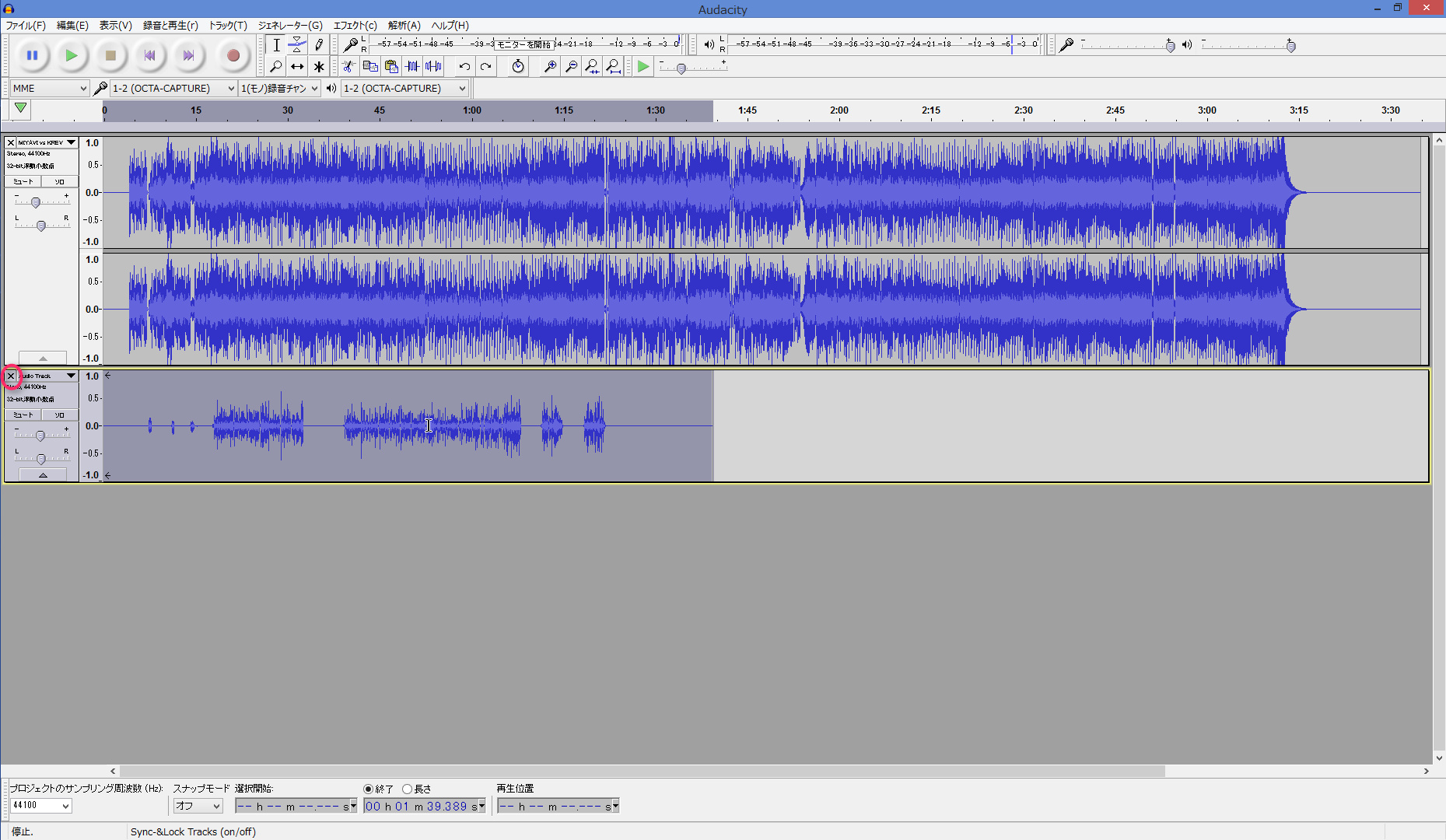Viewport: 1446px width, 840px height.
Task: Solo the Audio Track
Action: [60, 415]
